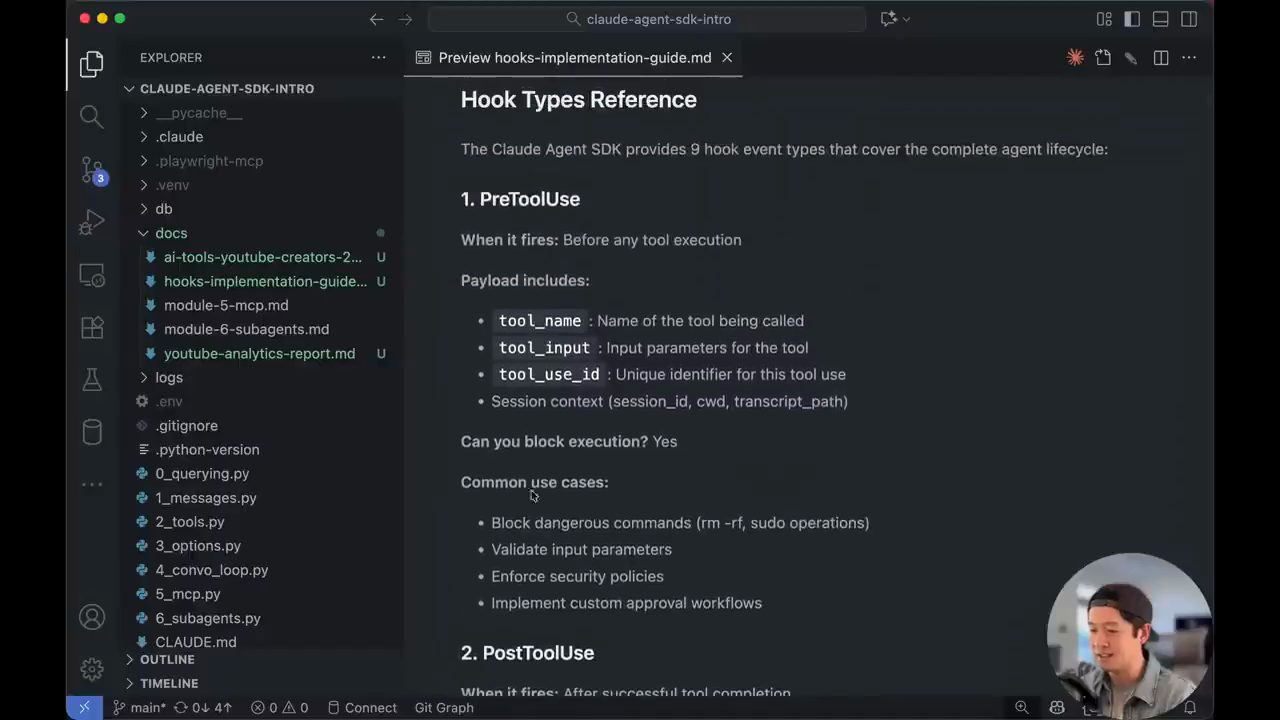Select the Preview hooks-implementation-guide.md tab

coord(575,58)
